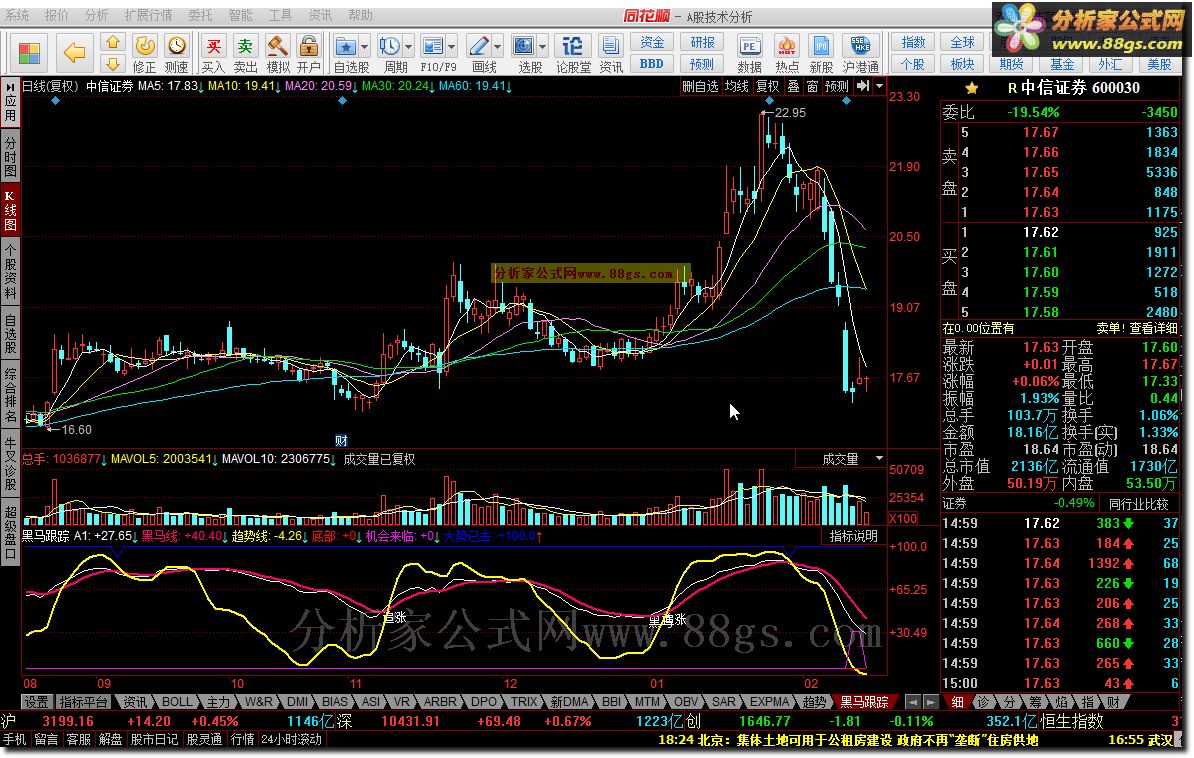Open chart header options dropdown arrow
Viewport: 1194px width, 758px height.
[x=880, y=86]
